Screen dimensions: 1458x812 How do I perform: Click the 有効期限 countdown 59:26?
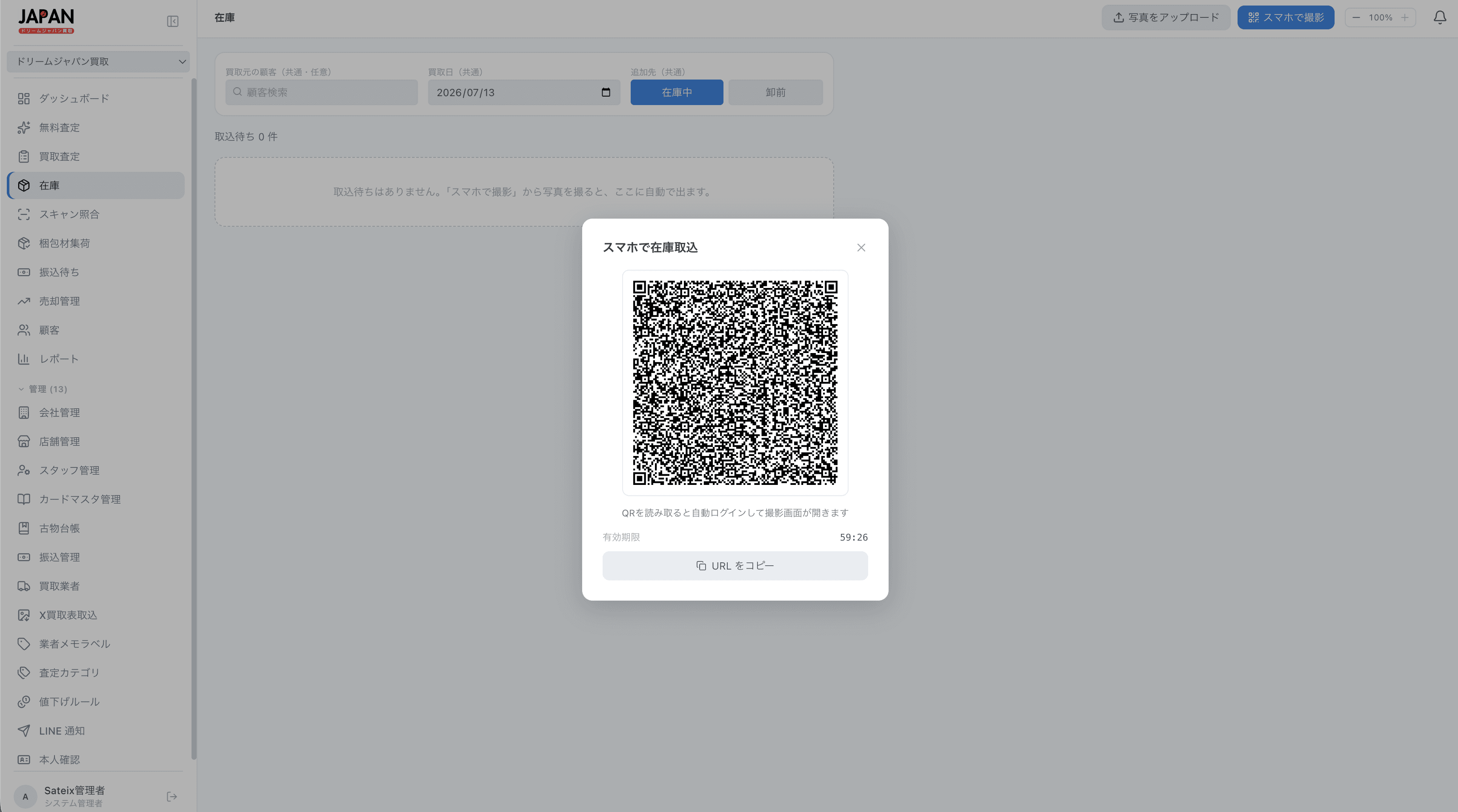[x=854, y=537]
